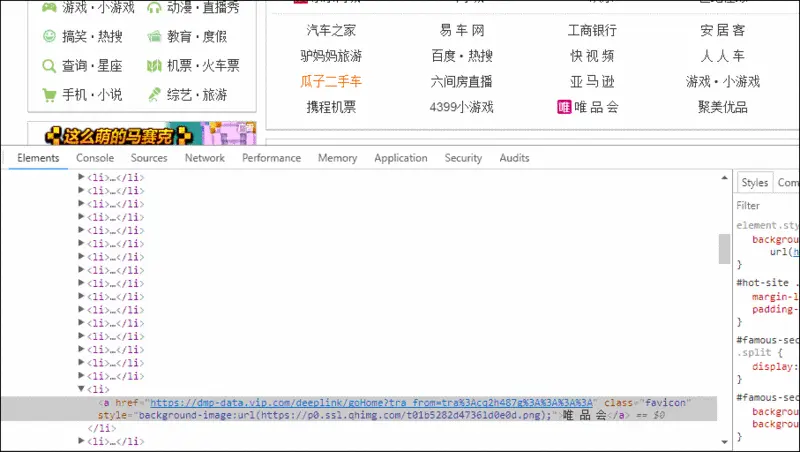Click the microphone icon beside 综艺·旅游
Viewport: 800px width, 452px height.
(154, 95)
